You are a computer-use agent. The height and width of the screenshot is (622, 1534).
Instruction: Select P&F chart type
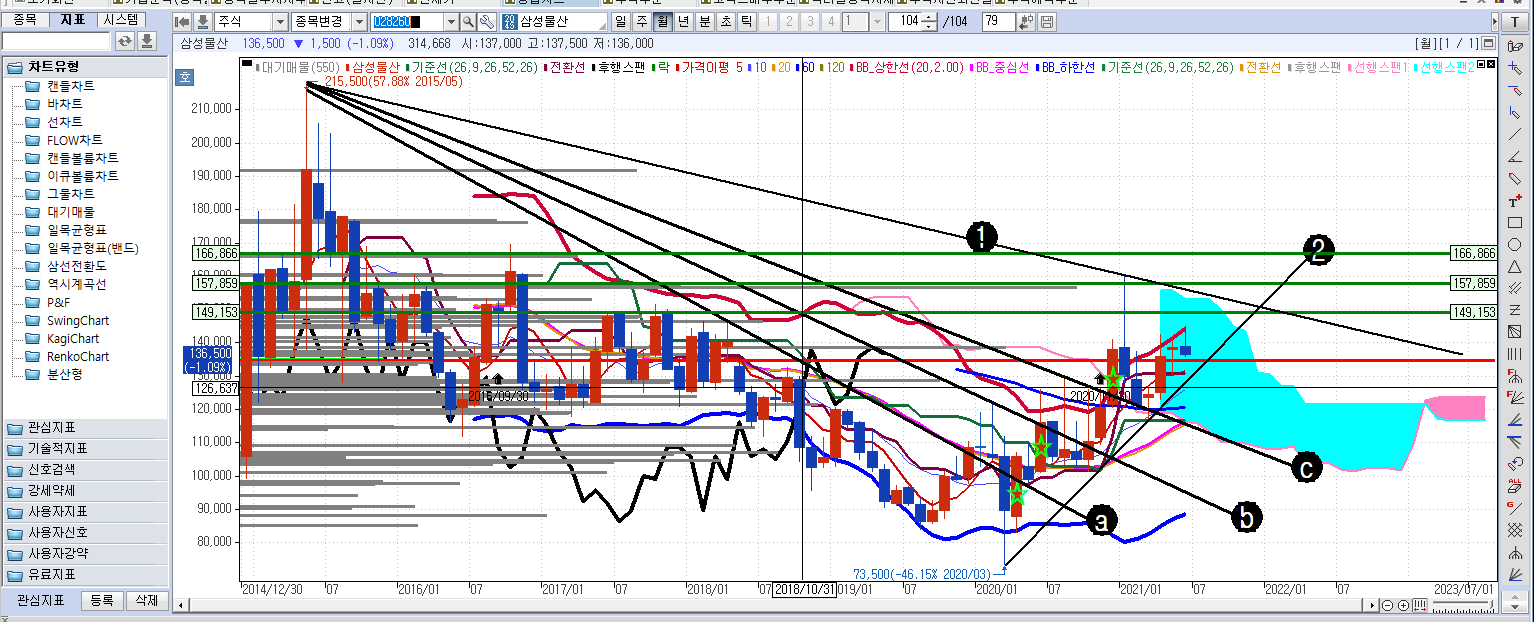click(59, 302)
